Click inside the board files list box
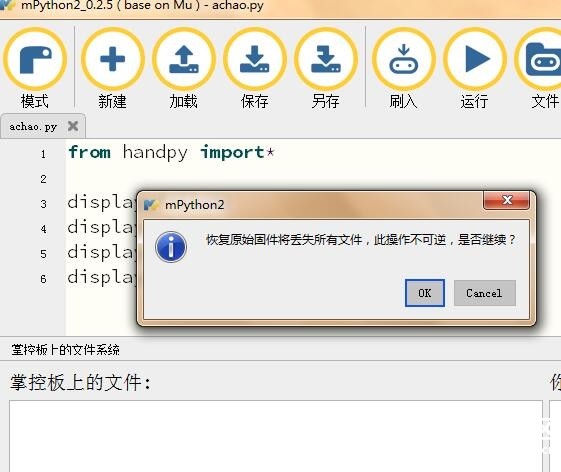The image size is (561, 472). tap(275, 436)
